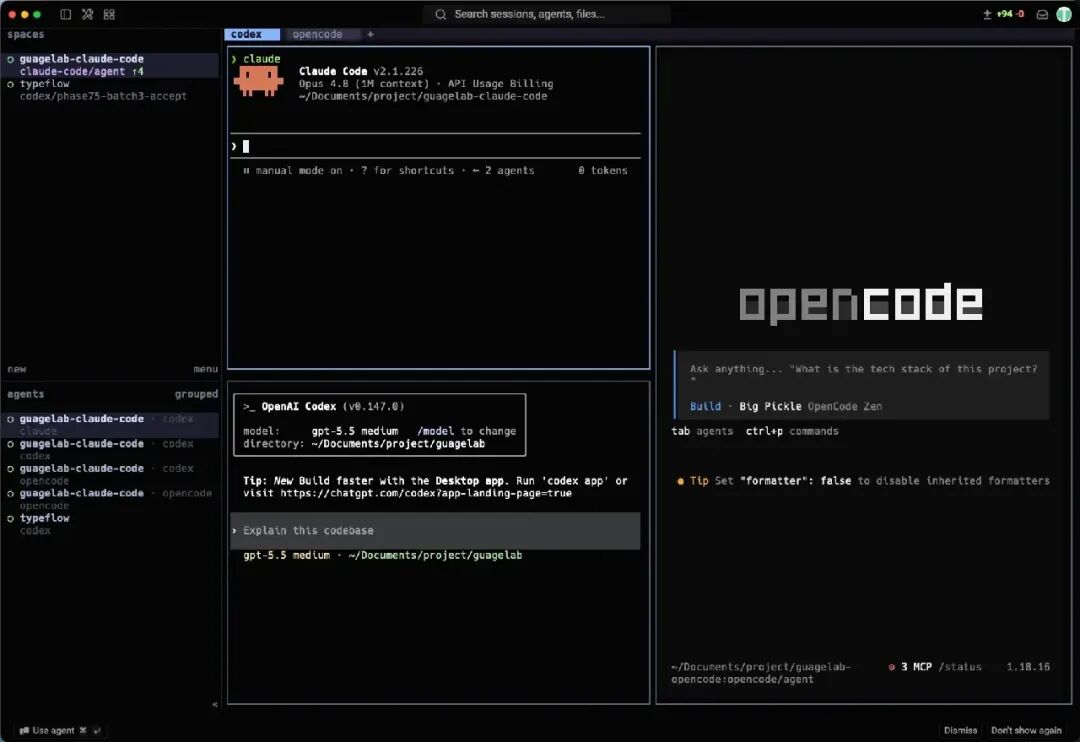1080x742 pixels.
Task: Click Don't show again
Action: coord(1026,730)
